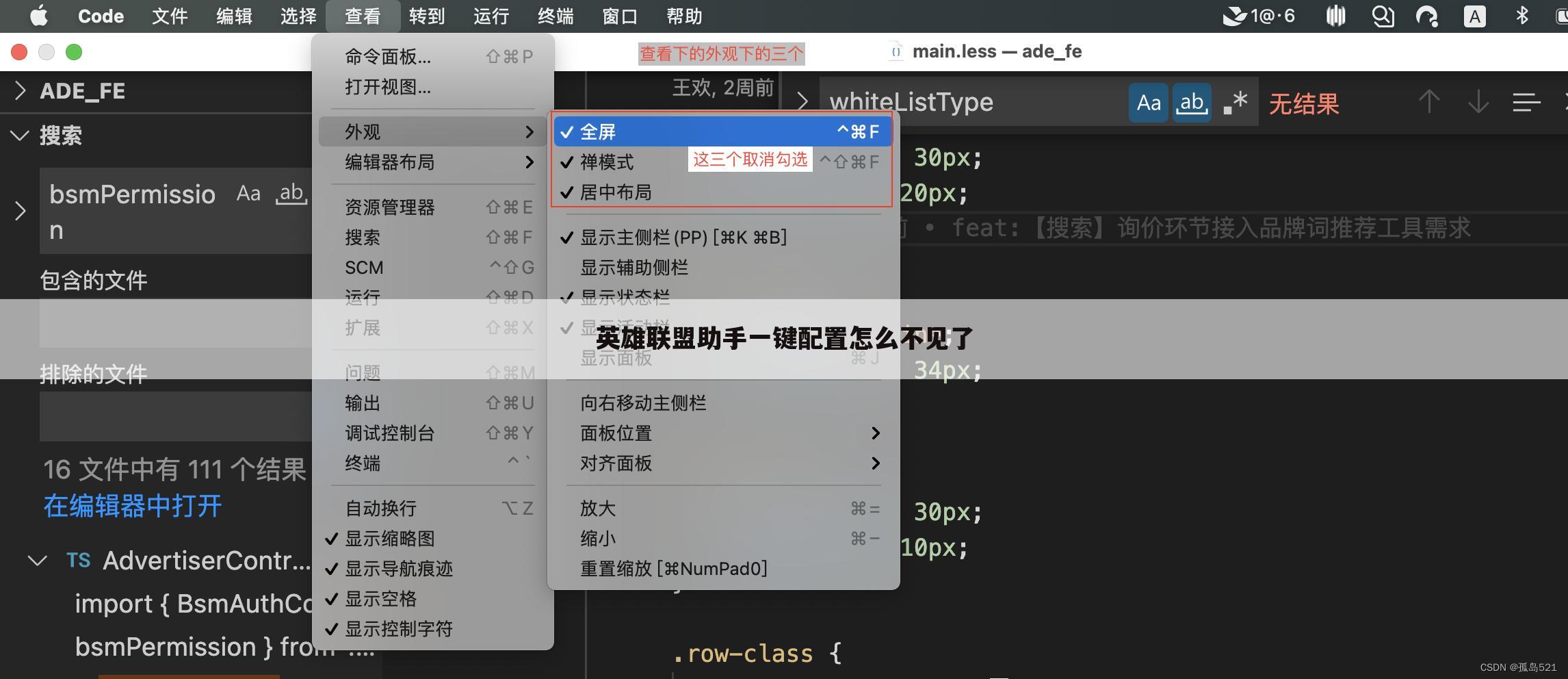Image resolution: width=1568 pixels, height=679 pixels.
Task: Select import { BsmAuthCo result line
Action: click(194, 604)
